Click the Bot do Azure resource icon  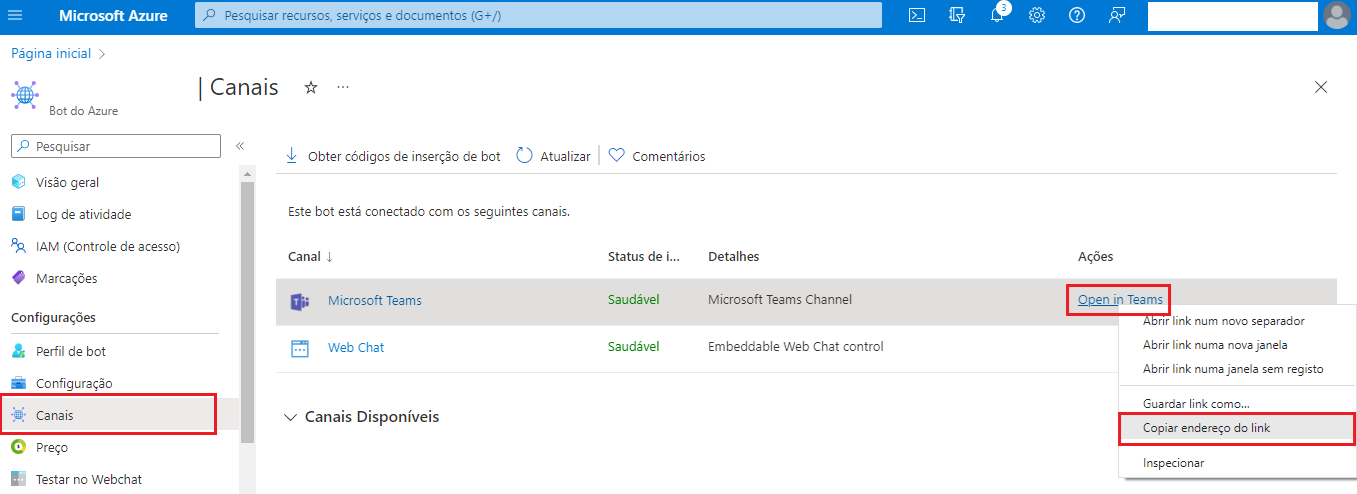pyautogui.click(x=25, y=93)
